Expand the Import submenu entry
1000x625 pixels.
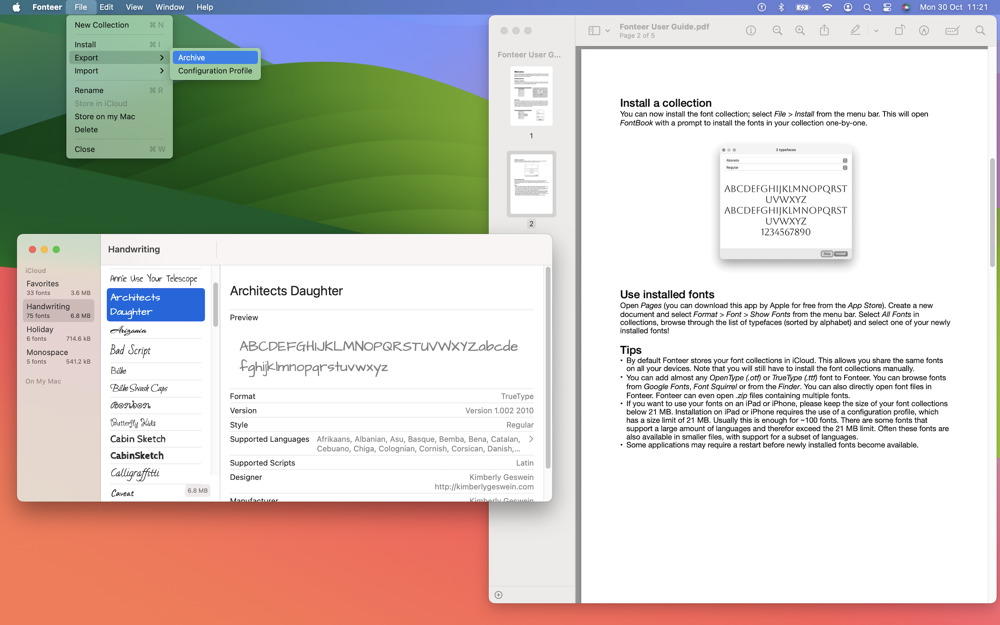pyautogui.click(x=119, y=71)
